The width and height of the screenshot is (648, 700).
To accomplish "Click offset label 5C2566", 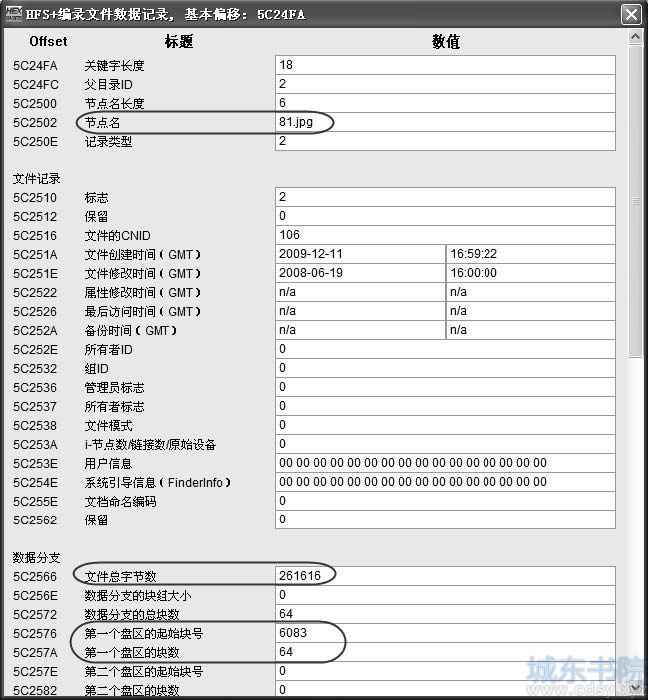I will [x=35, y=576].
